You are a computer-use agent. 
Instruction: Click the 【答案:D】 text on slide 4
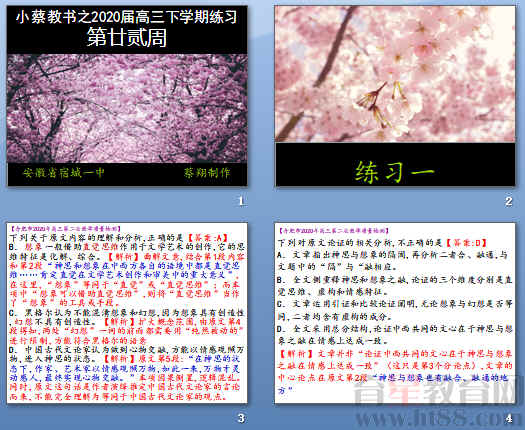click(466, 242)
